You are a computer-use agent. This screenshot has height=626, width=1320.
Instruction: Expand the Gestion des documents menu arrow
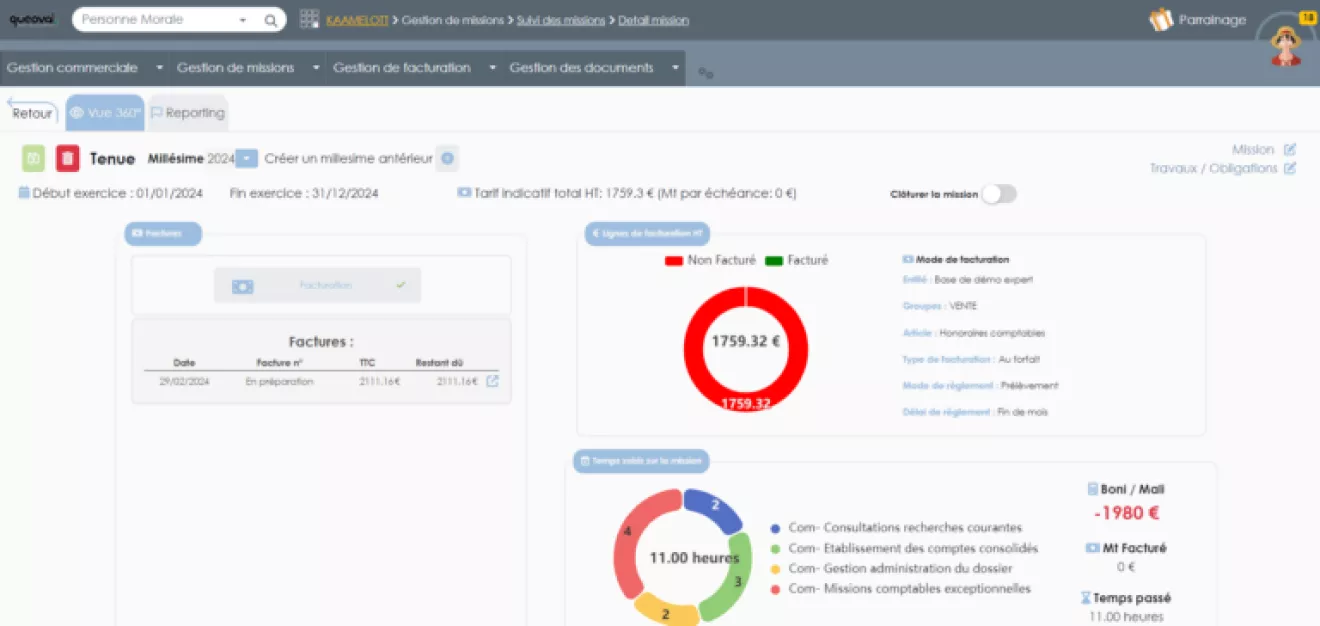point(675,68)
